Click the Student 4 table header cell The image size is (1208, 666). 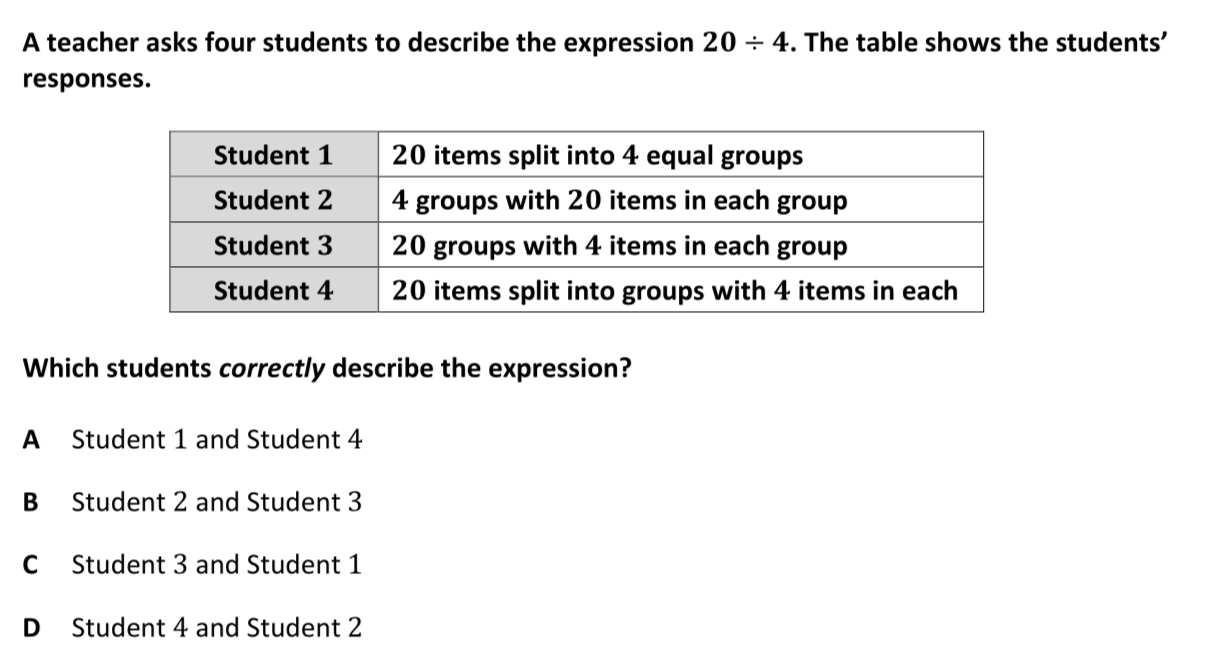[x=273, y=291]
